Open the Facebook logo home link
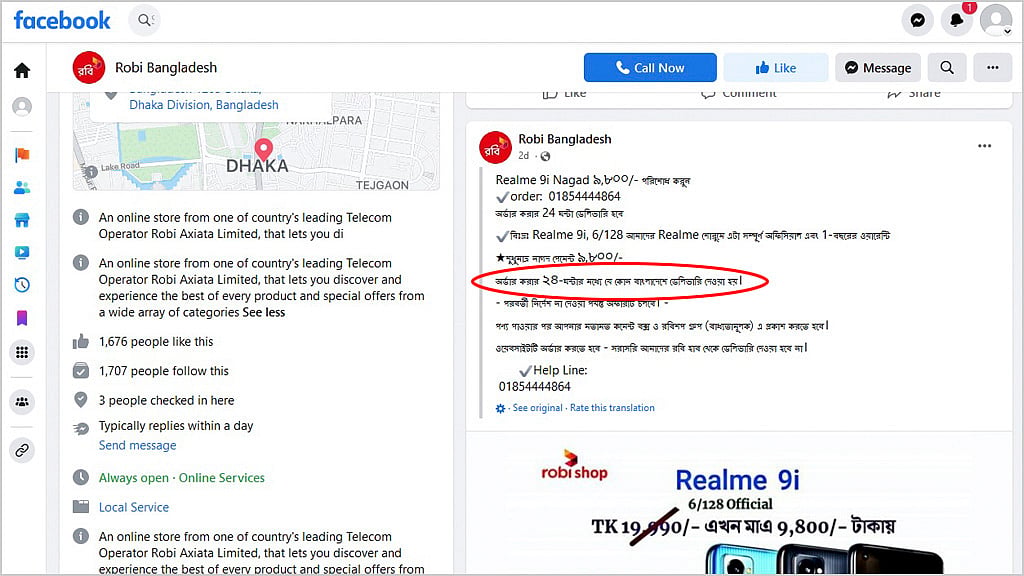1024x576 pixels. pos(62,20)
